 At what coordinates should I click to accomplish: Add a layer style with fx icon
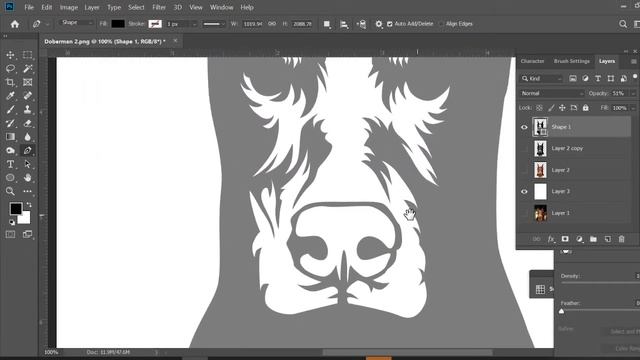(x=551, y=239)
